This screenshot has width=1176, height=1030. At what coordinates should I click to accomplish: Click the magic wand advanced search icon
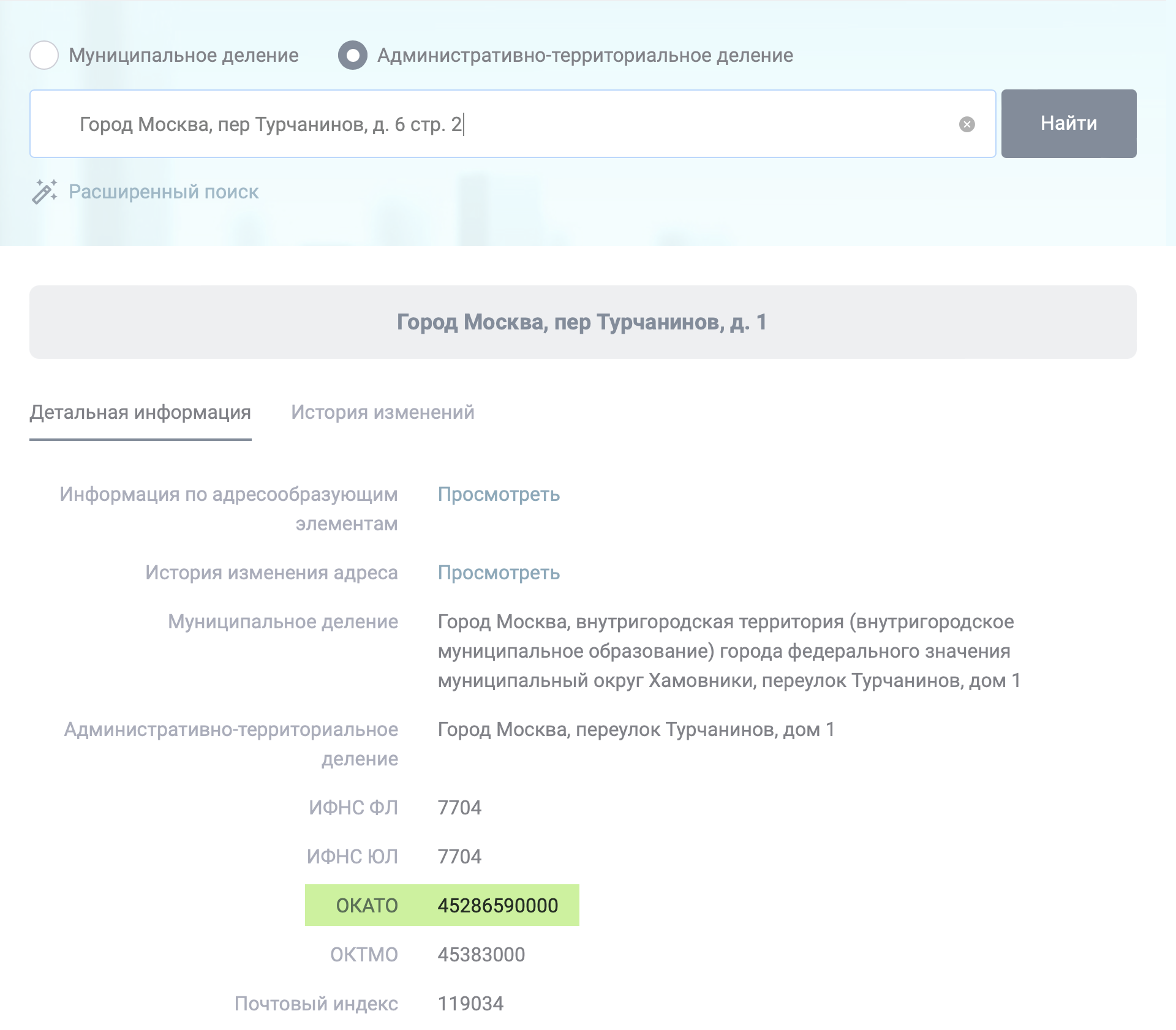pos(45,192)
